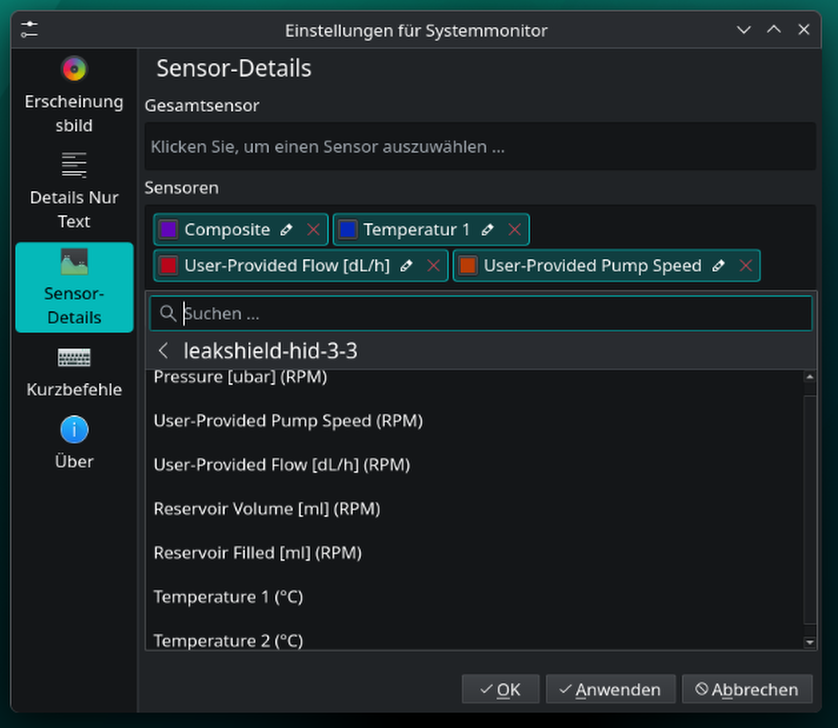Click the sensor list scrollbar track
This screenshot has width=838, height=728.
(810, 509)
